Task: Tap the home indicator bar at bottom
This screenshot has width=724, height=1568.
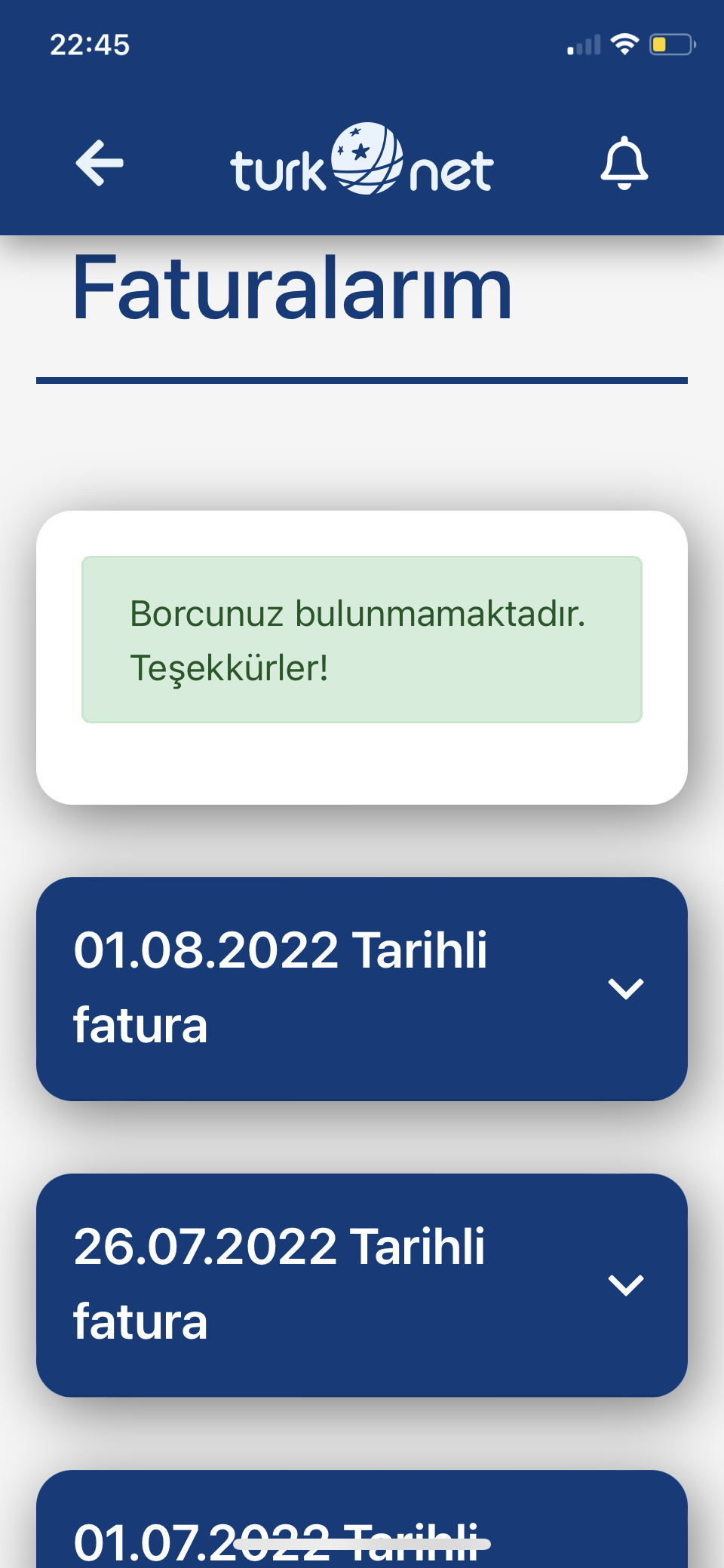Action: 362,1545
